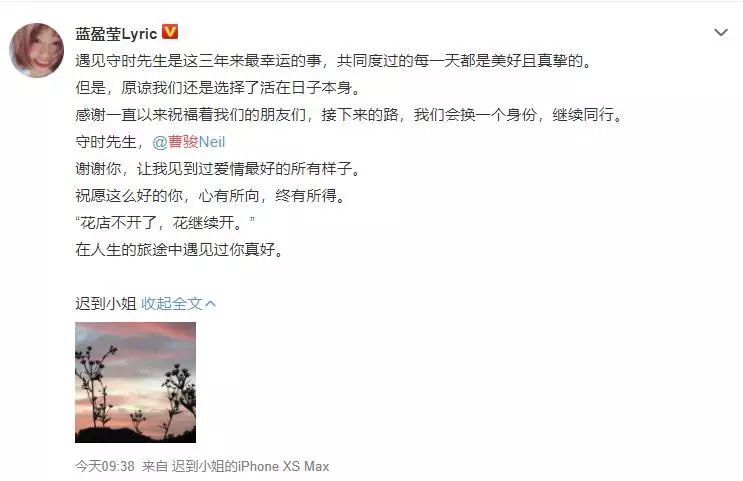Click the source 迟到小姐的iPhone XS Max
Viewport: 743px width, 481px height.
pos(250,466)
